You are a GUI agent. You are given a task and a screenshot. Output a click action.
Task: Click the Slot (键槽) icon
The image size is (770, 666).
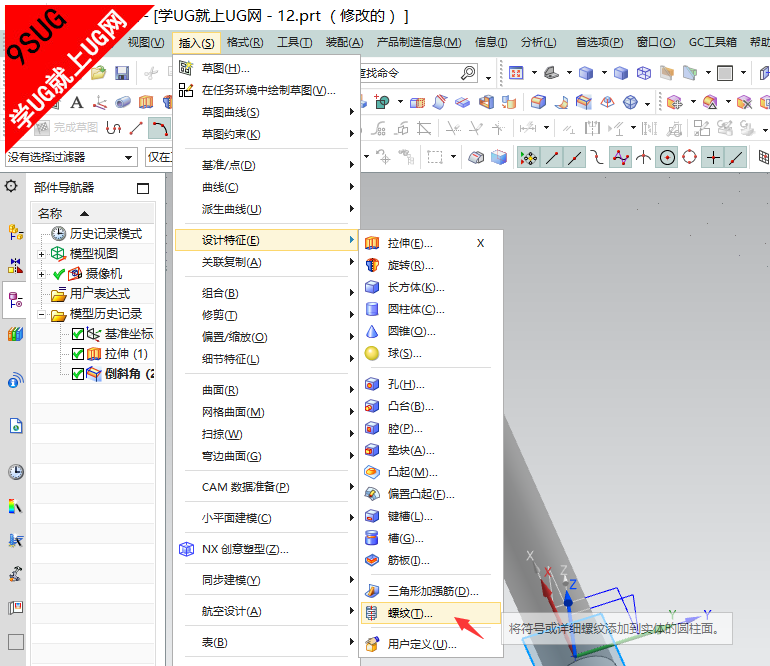coord(372,516)
